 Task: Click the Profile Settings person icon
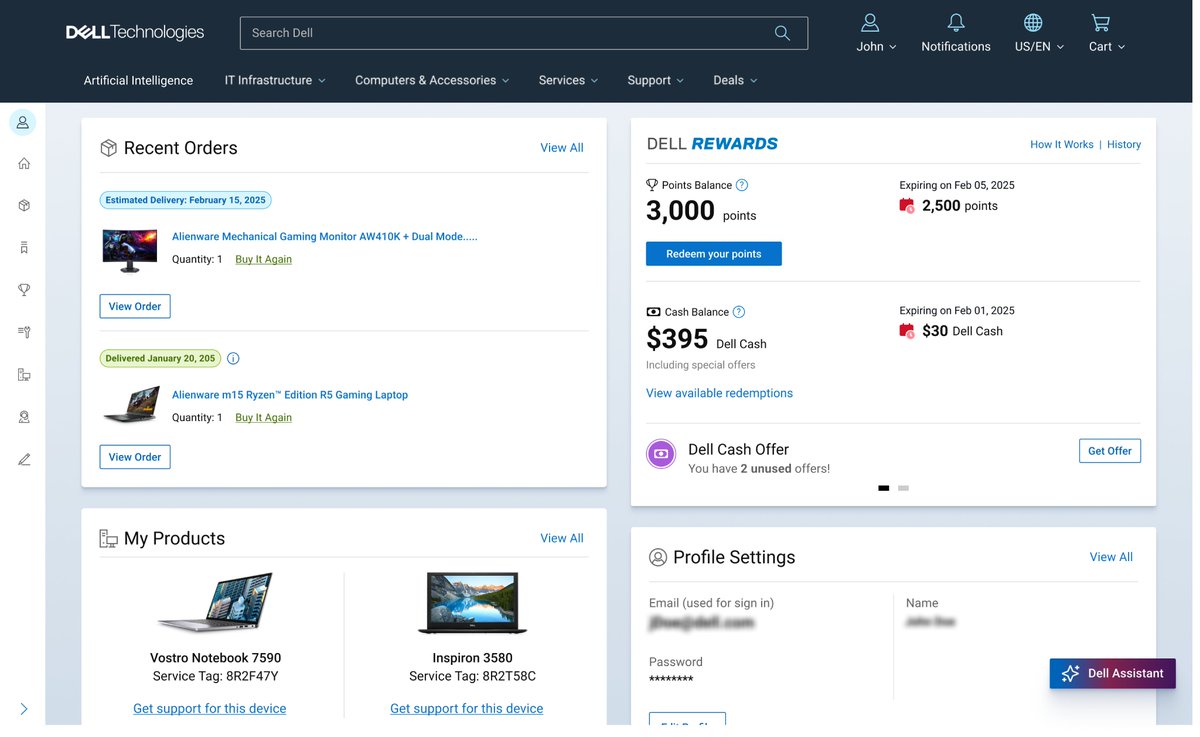(x=658, y=558)
